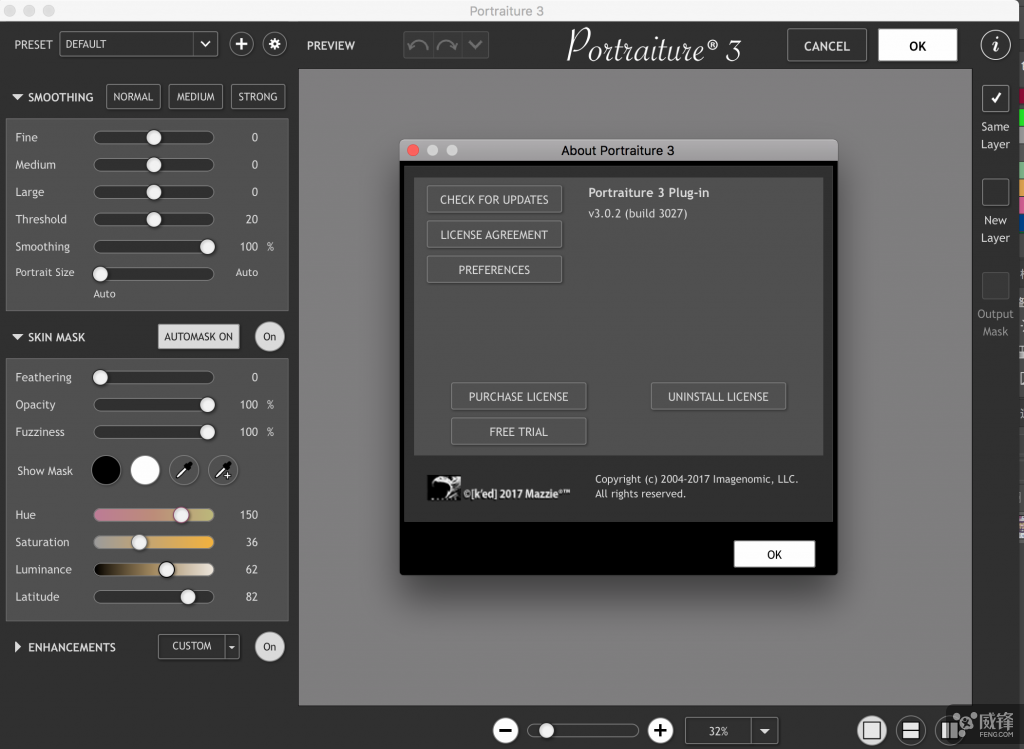
Task: Expand the Enhancements section
Action: pos(18,647)
